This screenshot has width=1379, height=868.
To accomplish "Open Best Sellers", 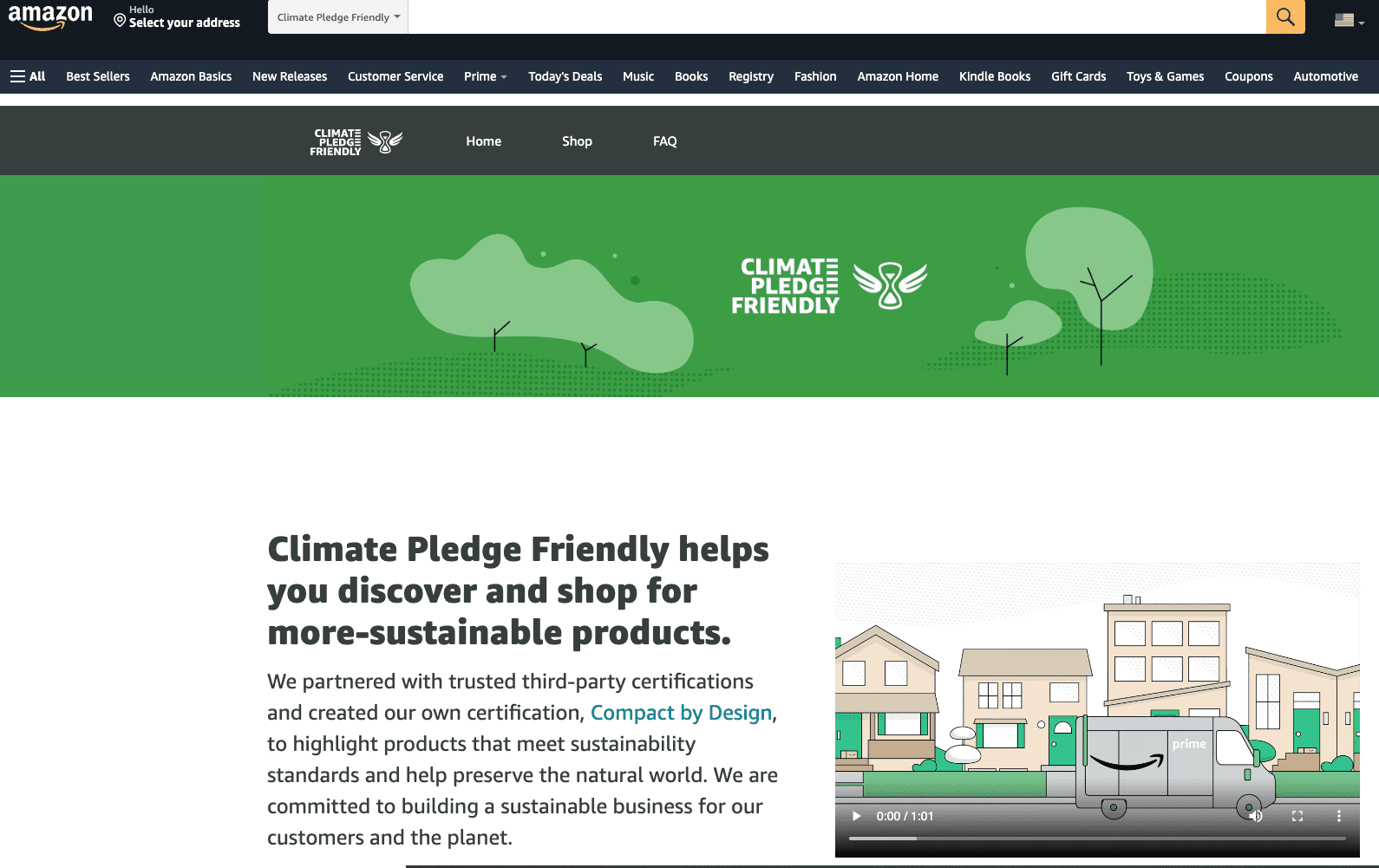I will [x=98, y=76].
